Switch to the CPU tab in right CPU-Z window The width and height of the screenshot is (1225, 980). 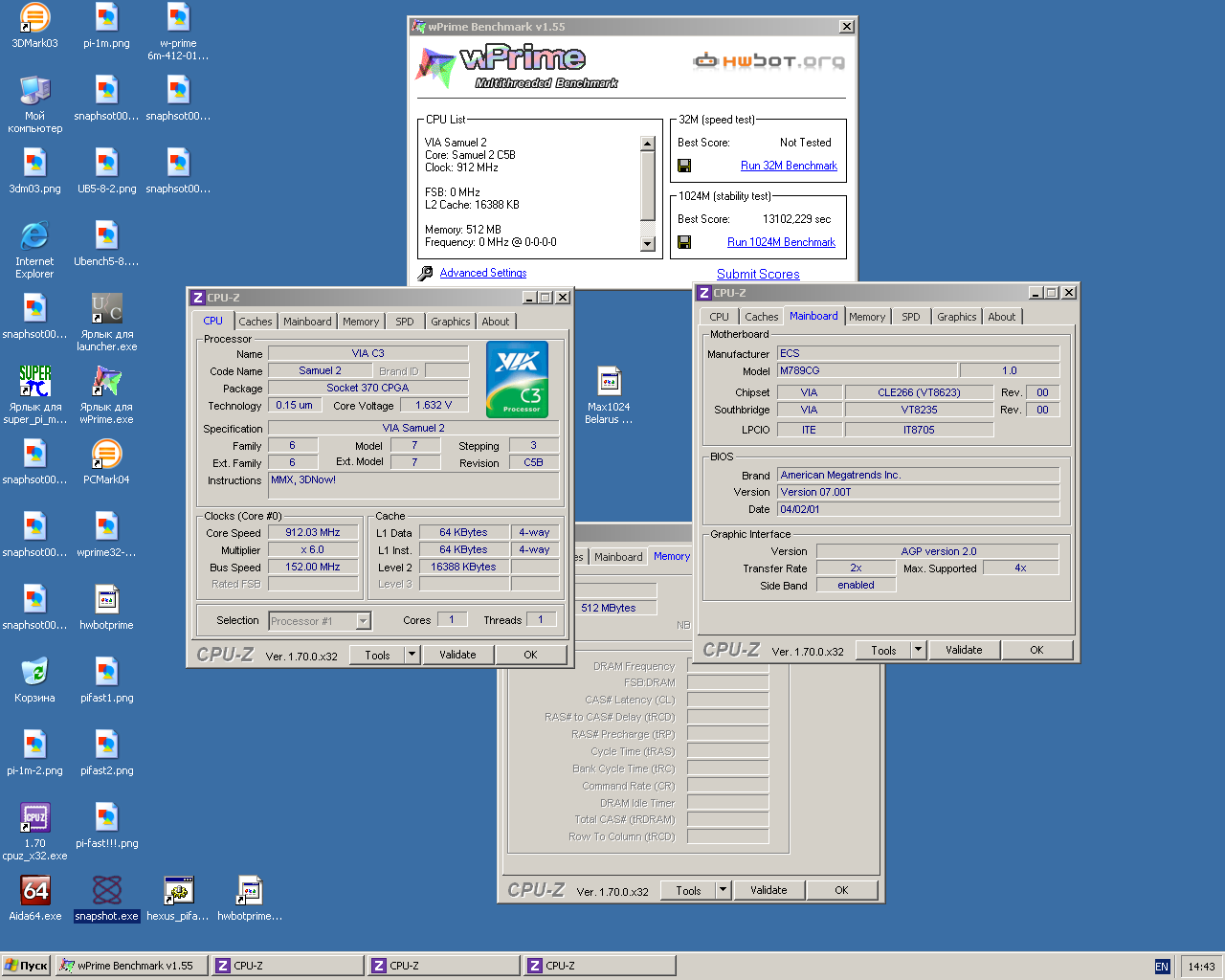click(x=720, y=317)
